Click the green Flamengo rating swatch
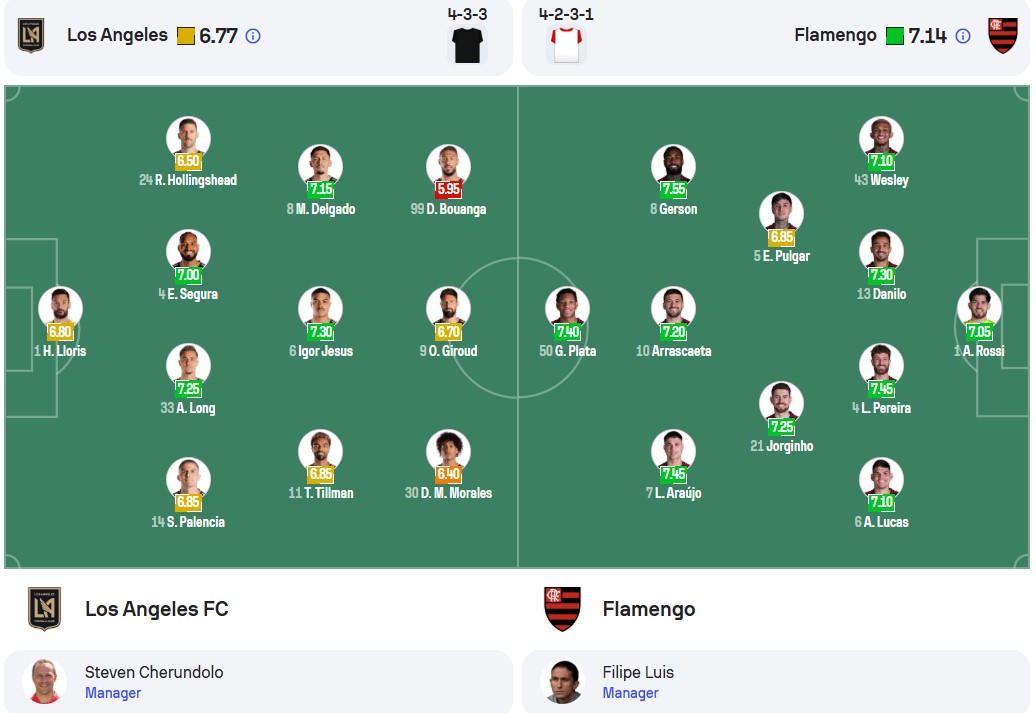 (x=895, y=36)
